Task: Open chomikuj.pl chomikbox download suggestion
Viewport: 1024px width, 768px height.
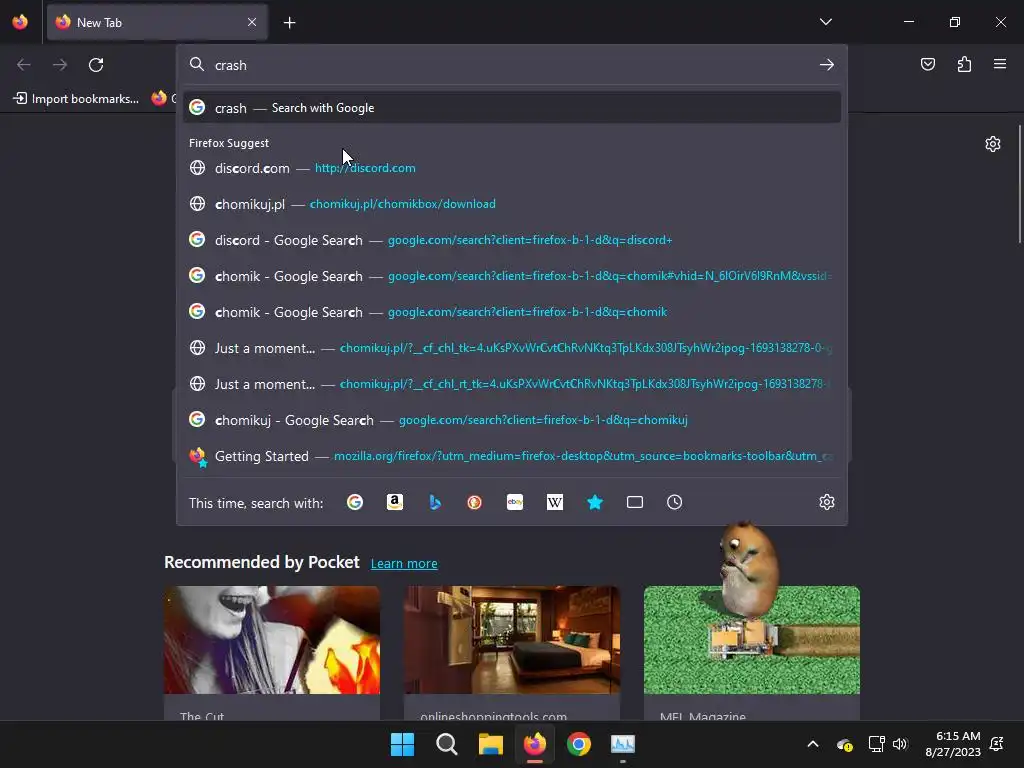Action: pos(512,204)
